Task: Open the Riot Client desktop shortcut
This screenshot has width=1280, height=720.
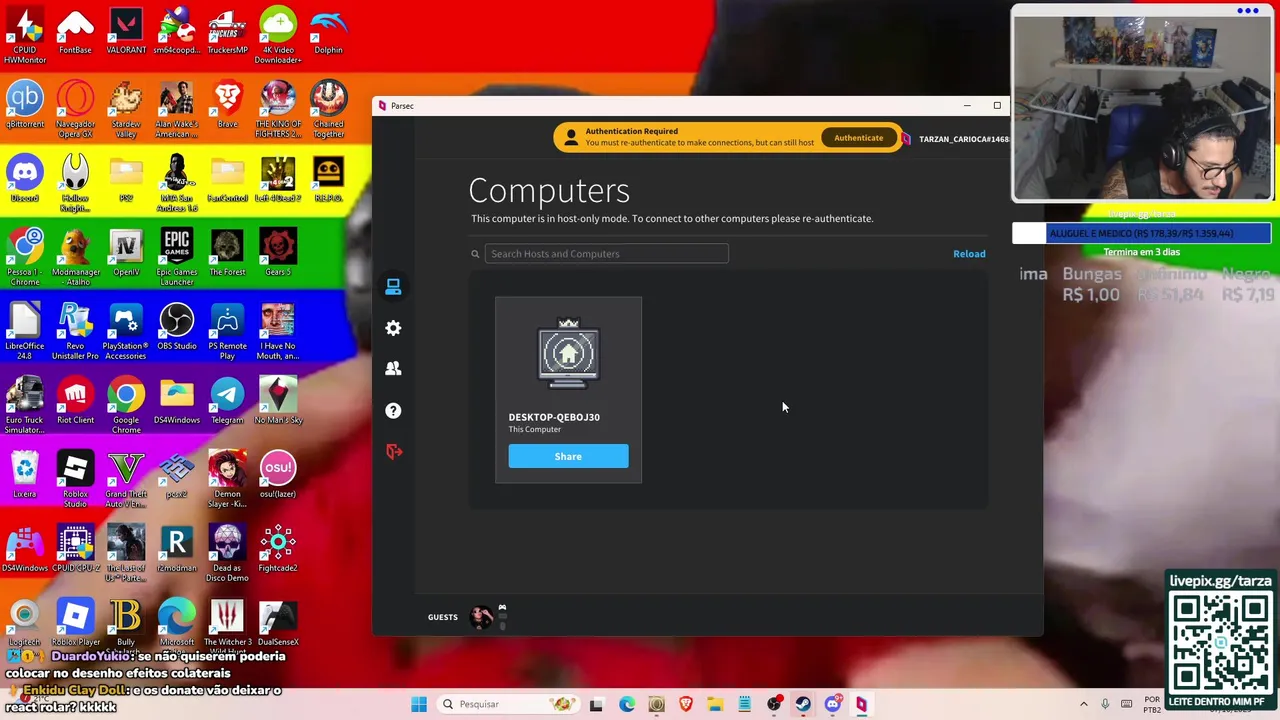Action: 76,400
